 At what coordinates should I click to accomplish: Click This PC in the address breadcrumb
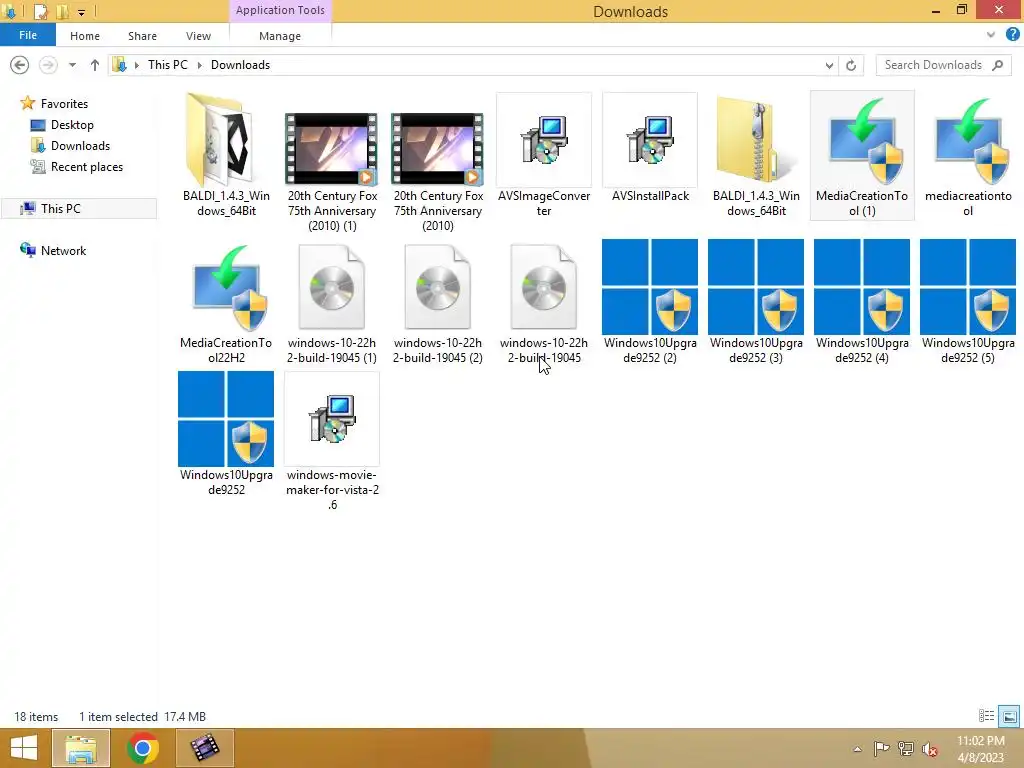(x=168, y=65)
